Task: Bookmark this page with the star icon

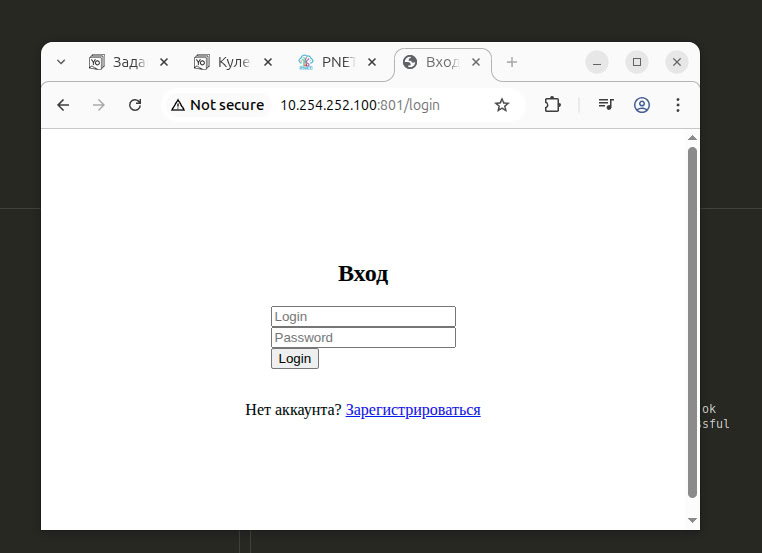Action: tap(502, 105)
